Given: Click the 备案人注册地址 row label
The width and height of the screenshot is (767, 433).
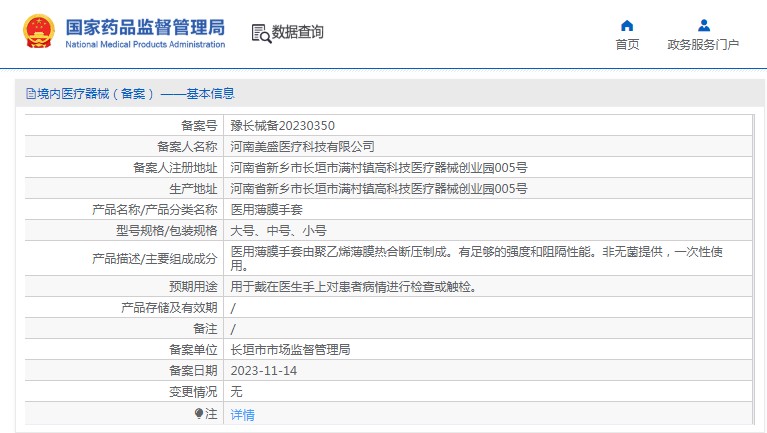Looking at the screenshot, I should pos(175,168).
